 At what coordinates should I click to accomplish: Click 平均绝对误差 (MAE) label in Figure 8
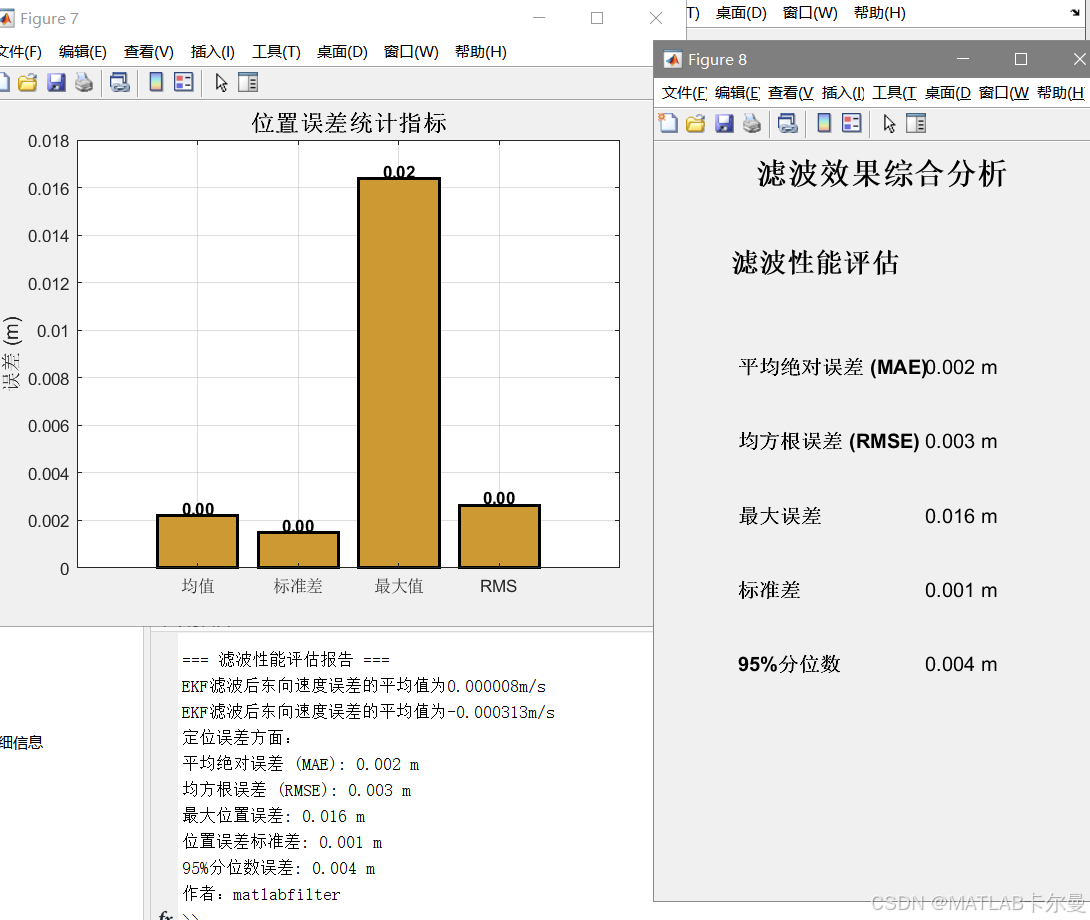click(x=832, y=366)
